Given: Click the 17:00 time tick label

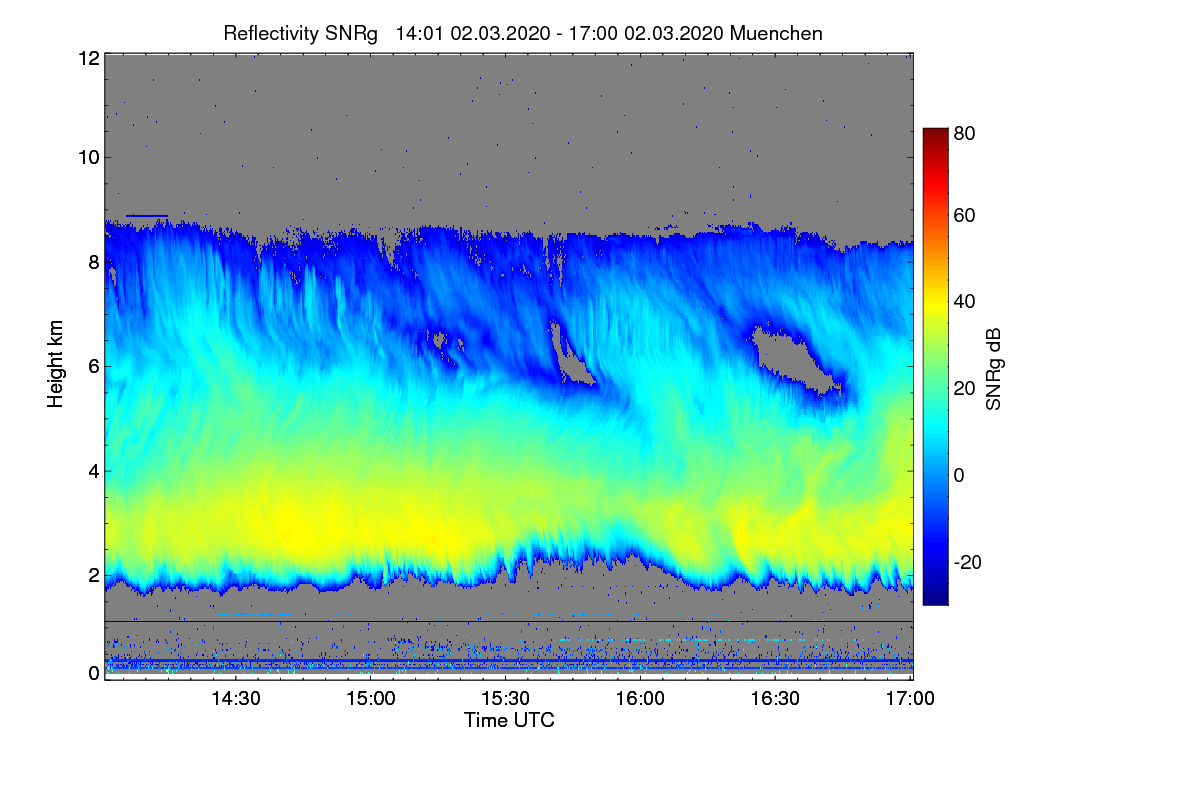Looking at the screenshot, I should pos(911,697).
